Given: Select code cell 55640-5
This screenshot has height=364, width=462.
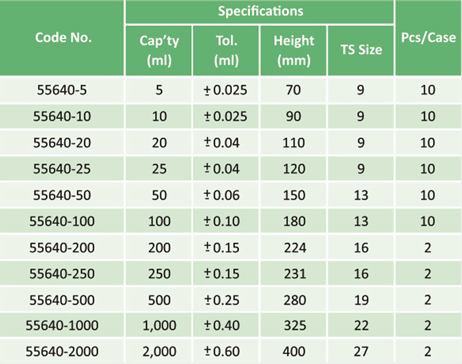Looking at the screenshot, I should pos(62,90).
